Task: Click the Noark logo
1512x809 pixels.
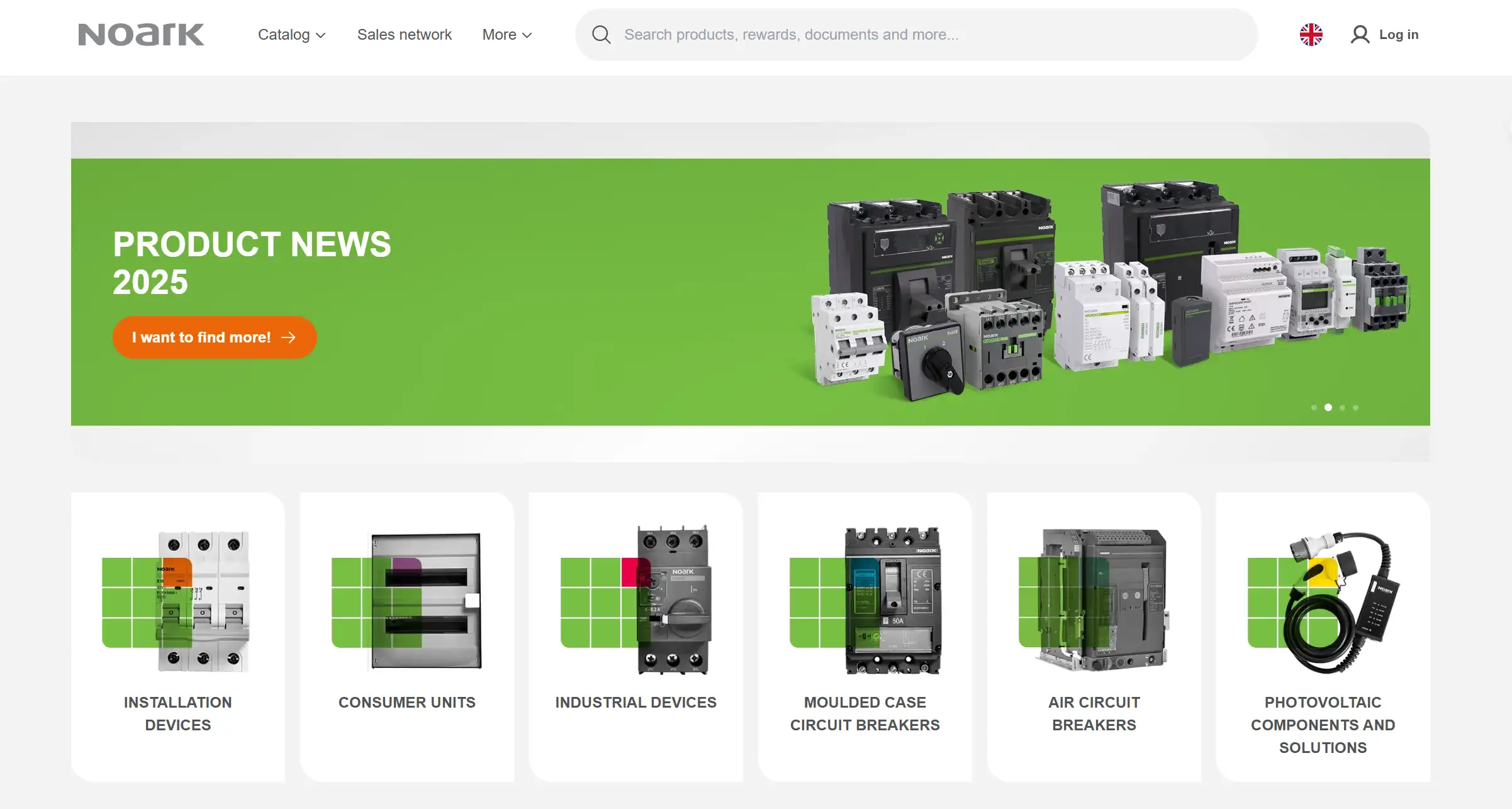Action: click(x=141, y=35)
